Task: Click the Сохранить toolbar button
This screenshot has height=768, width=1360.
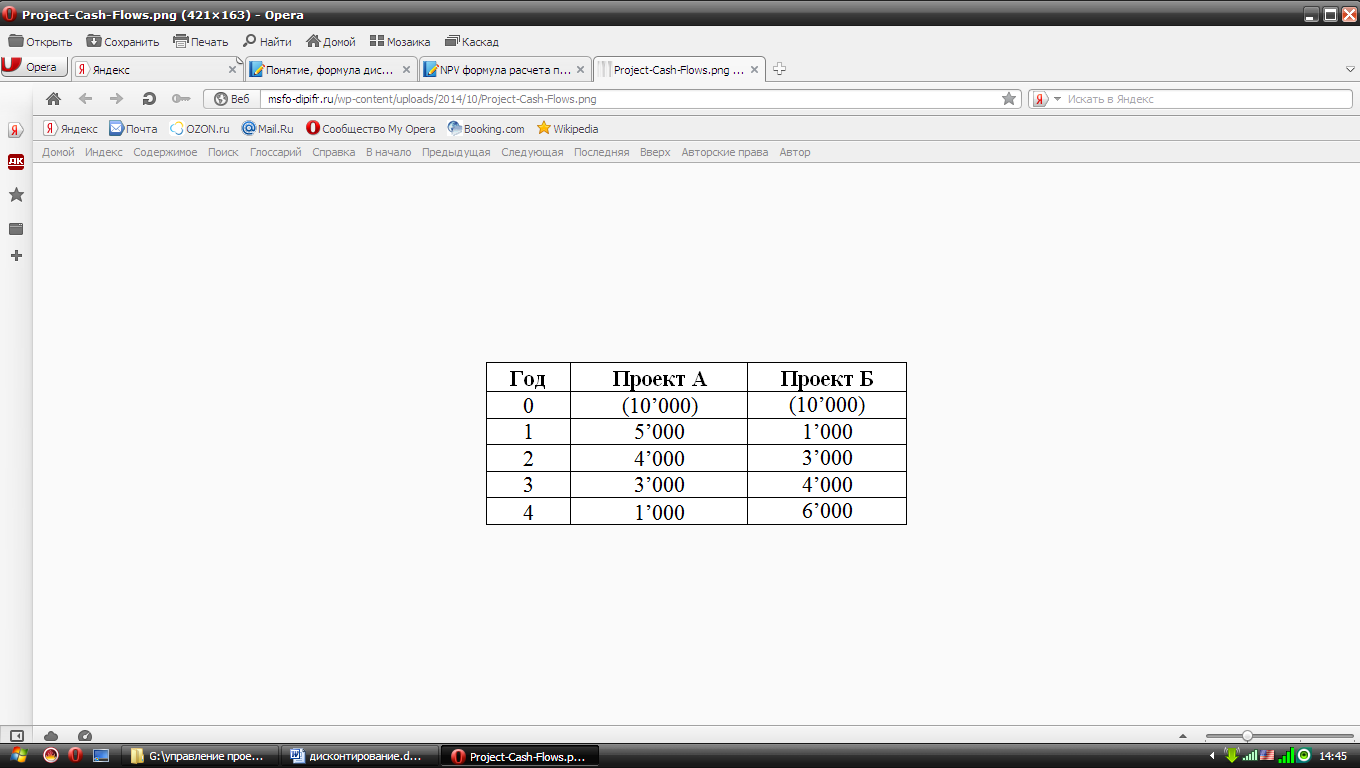Action: coord(123,42)
